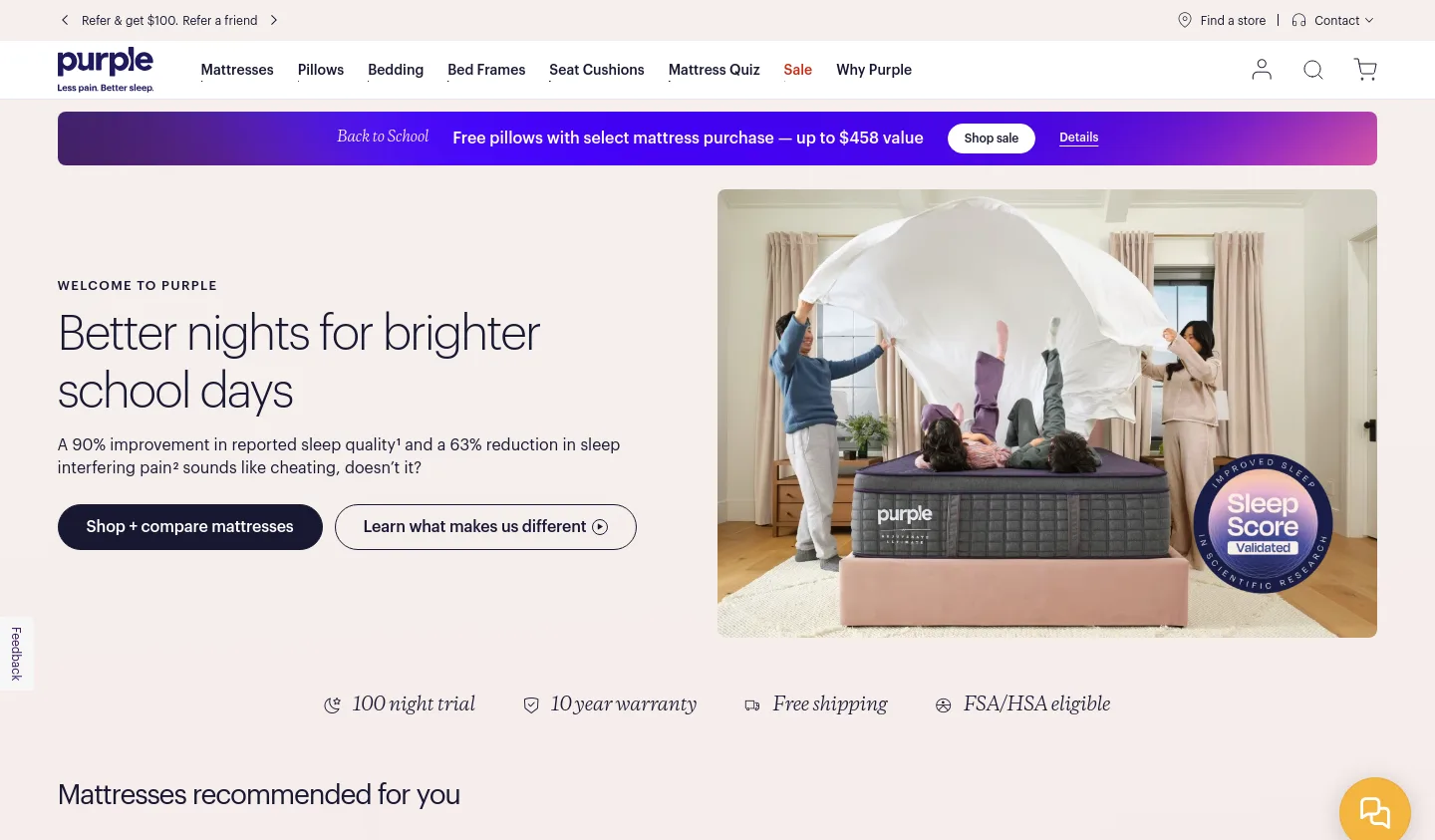Open the Seat Cushions menu

click(x=597, y=70)
